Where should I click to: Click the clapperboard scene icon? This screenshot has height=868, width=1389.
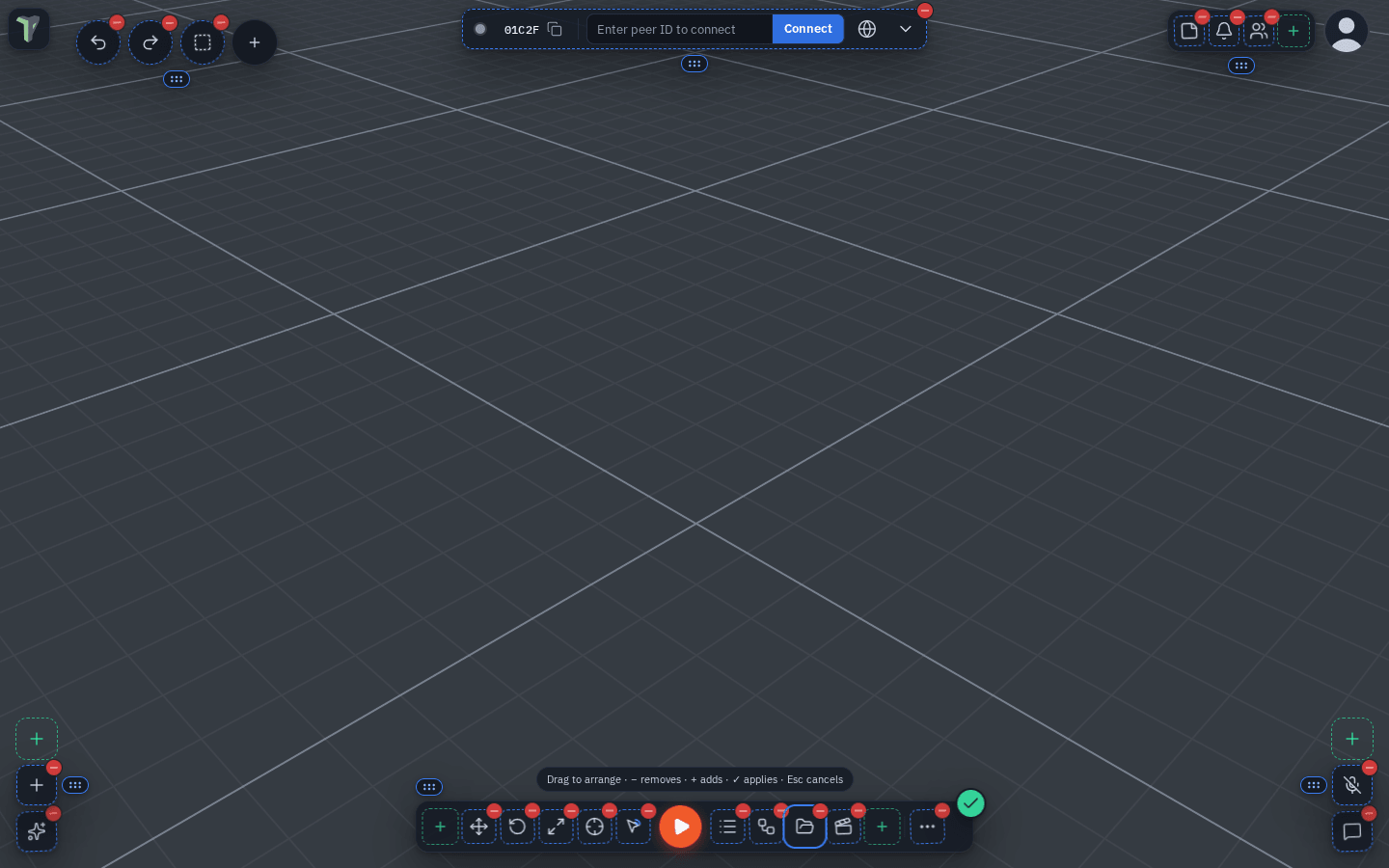click(843, 827)
